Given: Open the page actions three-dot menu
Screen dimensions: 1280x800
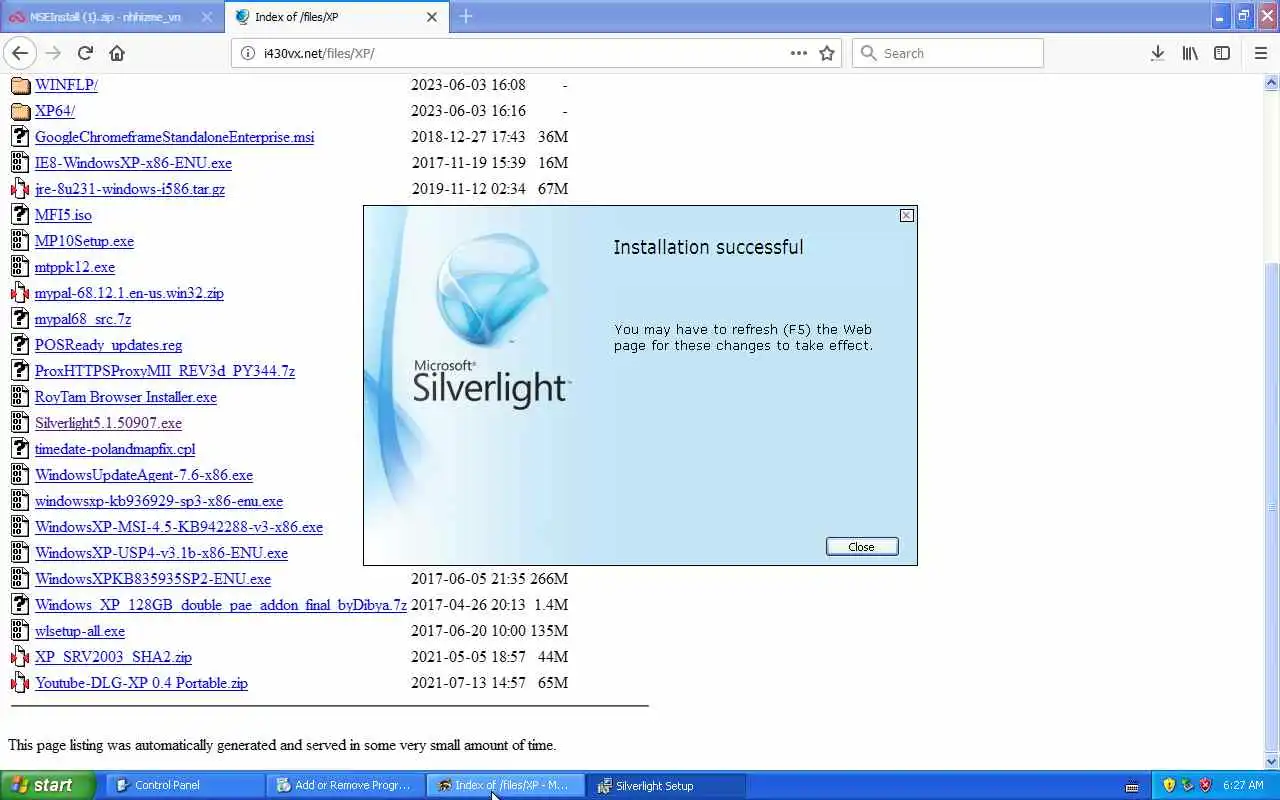Looking at the screenshot, I should point(799,53).
